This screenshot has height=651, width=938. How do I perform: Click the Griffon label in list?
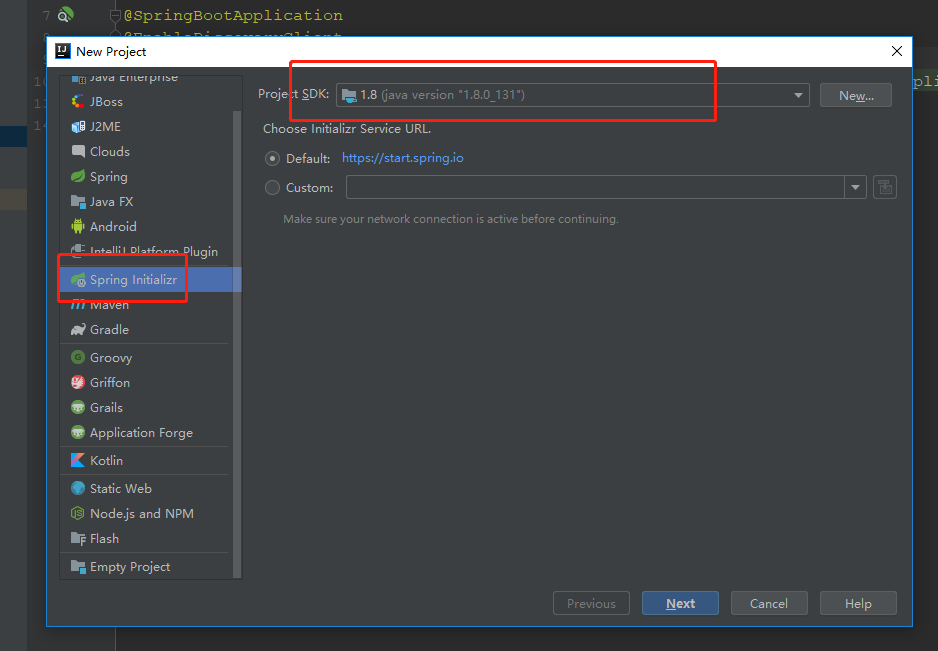coord(109,382)
